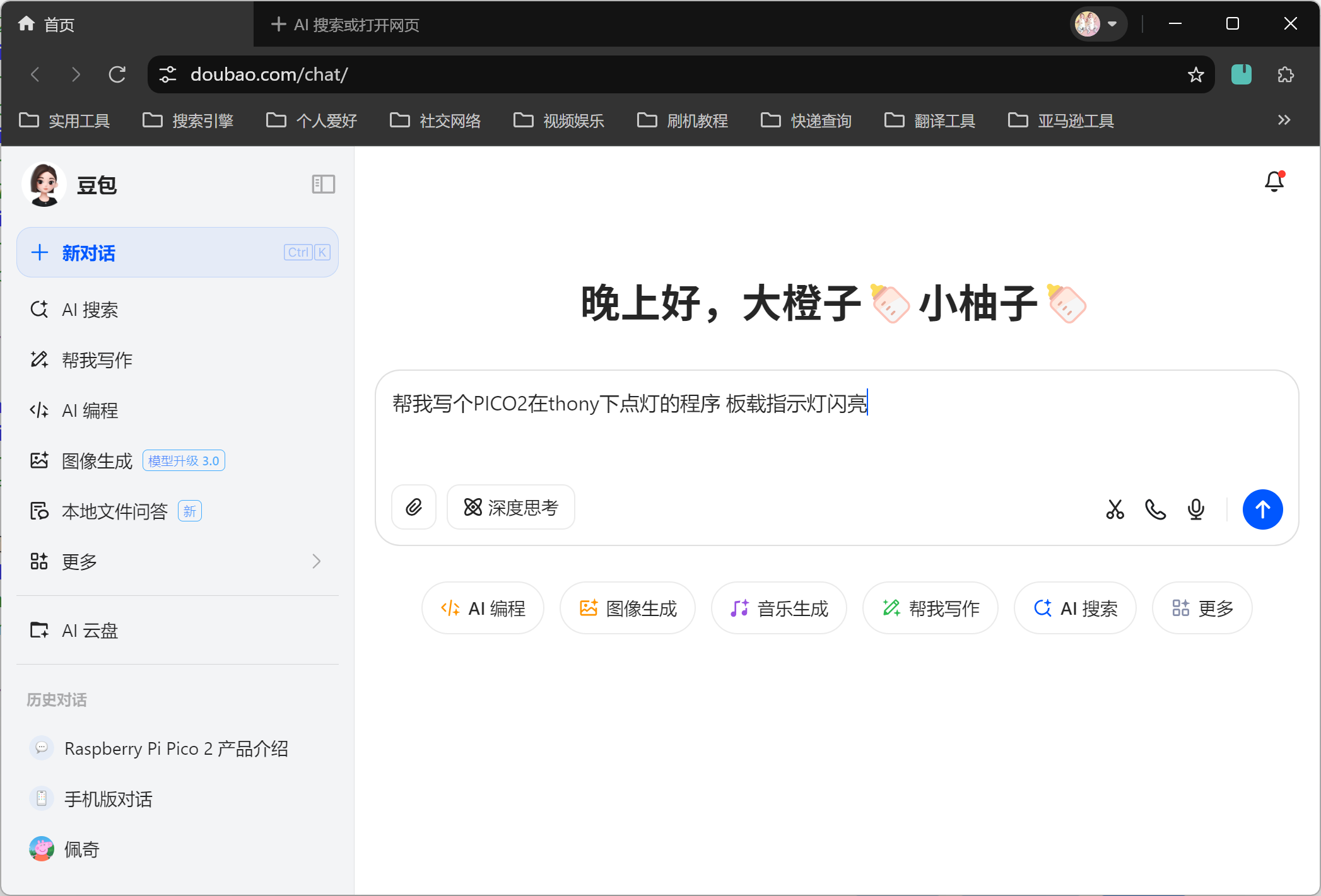The height and width of the screenshot is (896, 1321).
Task: Click the microphone voice input icon
Action: (1195, 509)
